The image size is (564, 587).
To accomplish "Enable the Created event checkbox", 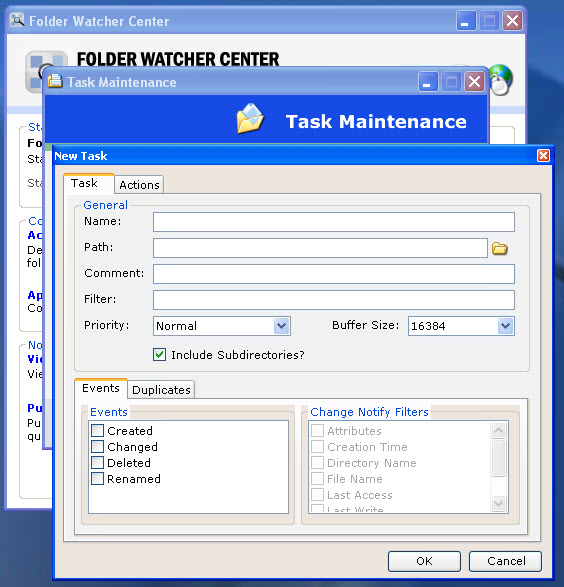I will pyautogui.click(x=97, y=431).
